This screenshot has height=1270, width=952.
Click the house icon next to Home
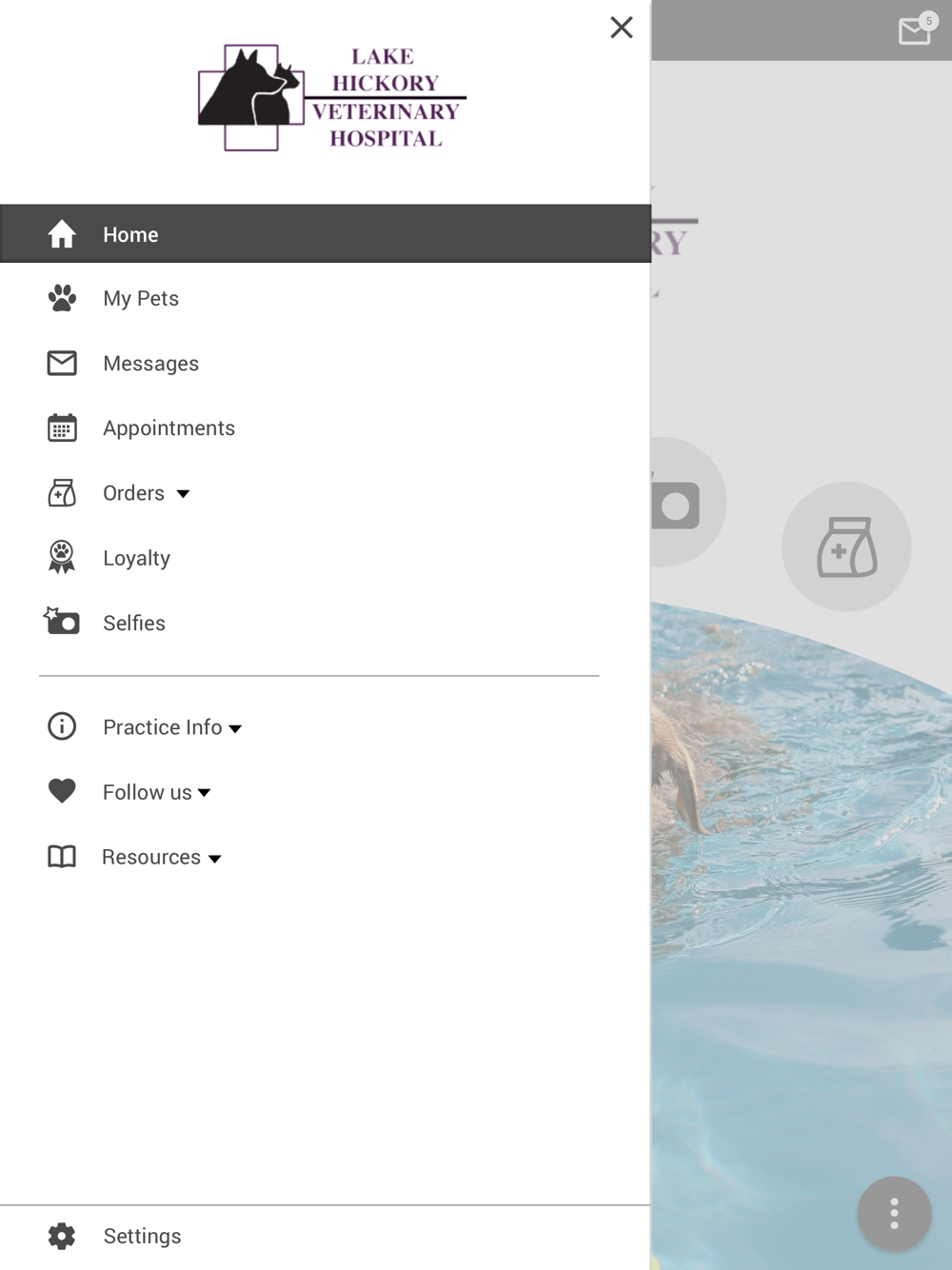click(62, 234)
